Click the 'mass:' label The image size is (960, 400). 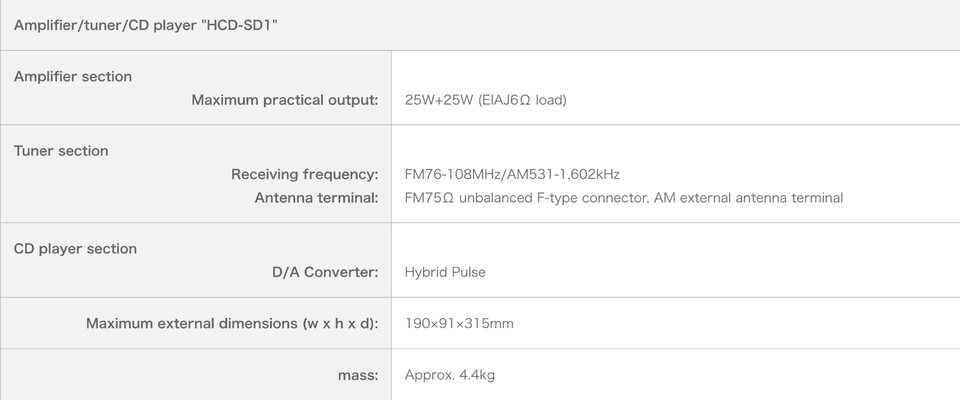[358, 375]
